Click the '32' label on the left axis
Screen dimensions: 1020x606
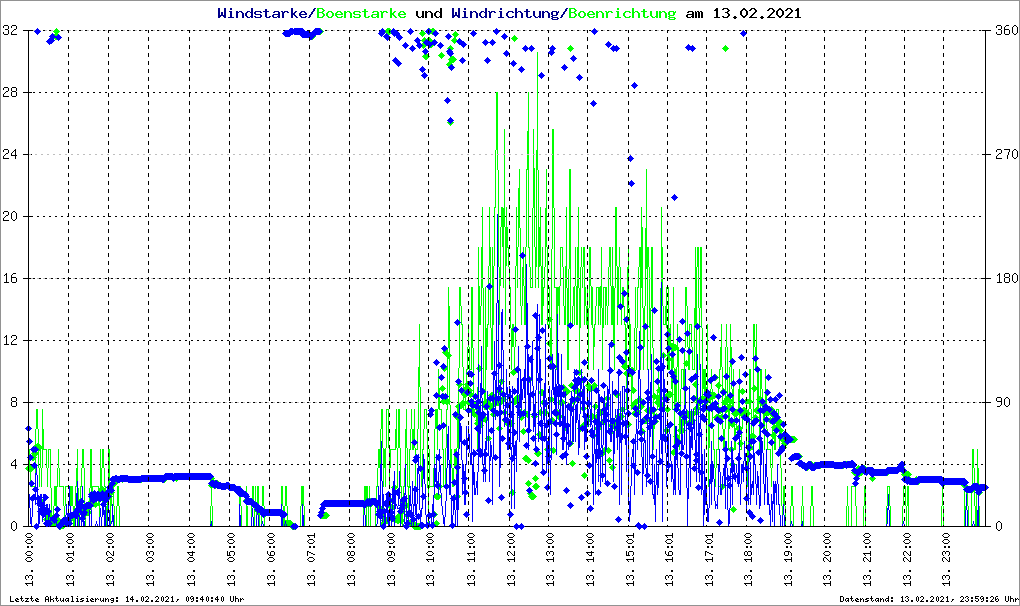pos(11,31)
